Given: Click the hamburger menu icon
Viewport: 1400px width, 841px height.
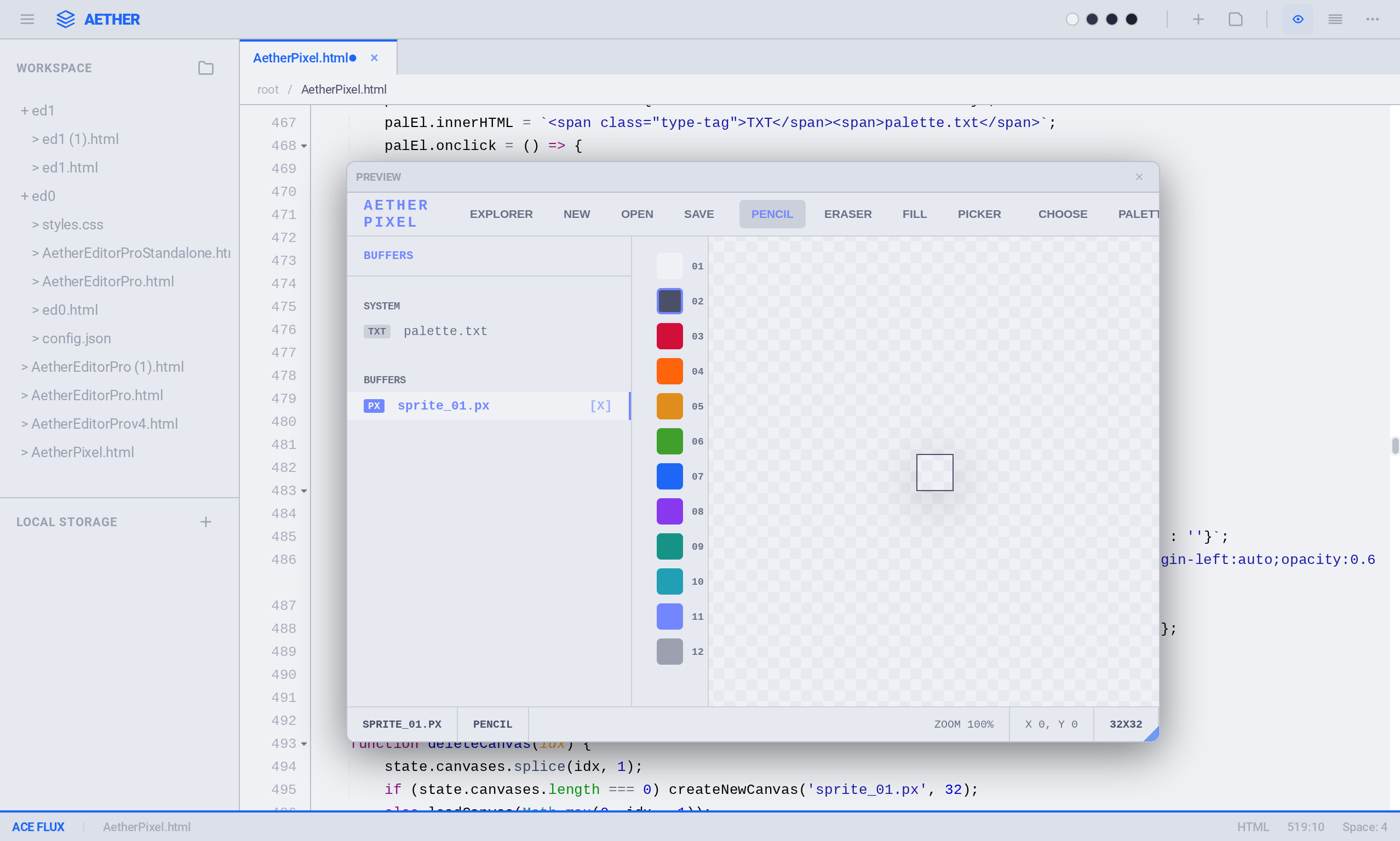Looking at the screenshot, I should (x=27, y=19).
